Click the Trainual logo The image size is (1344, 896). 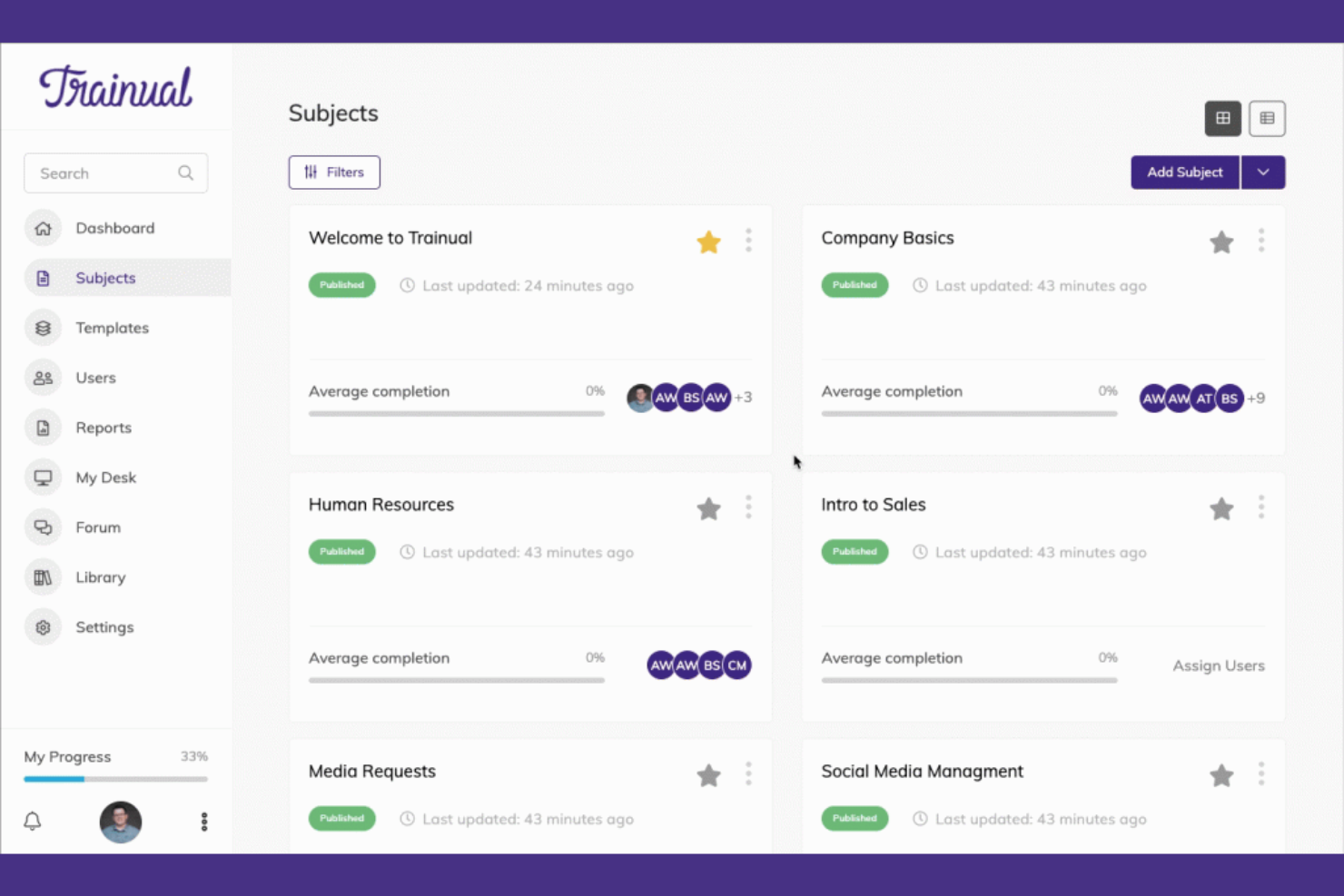tap(115, 86)
